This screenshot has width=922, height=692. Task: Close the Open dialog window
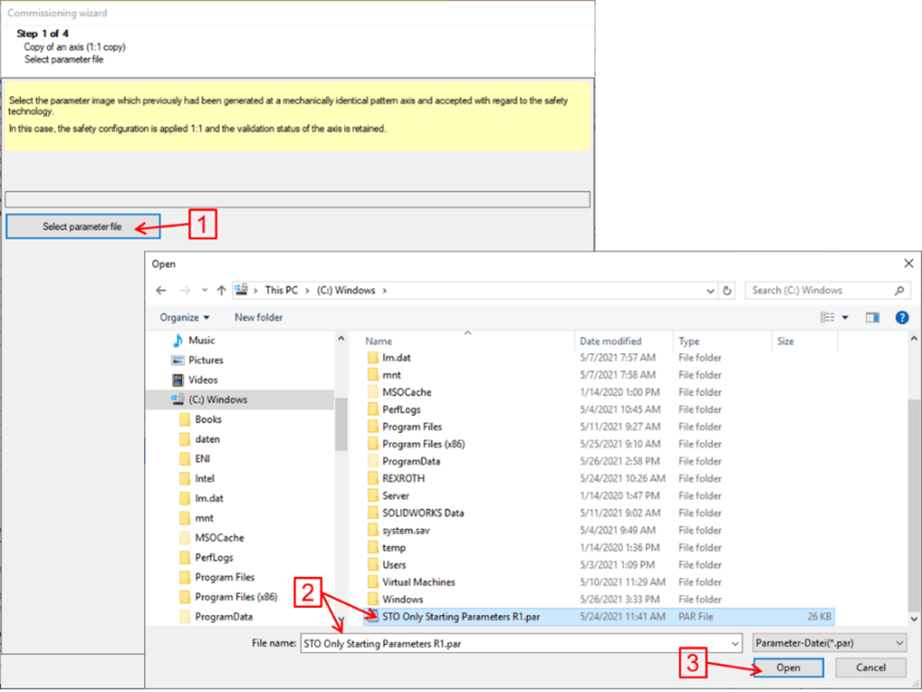click(908, 263)
